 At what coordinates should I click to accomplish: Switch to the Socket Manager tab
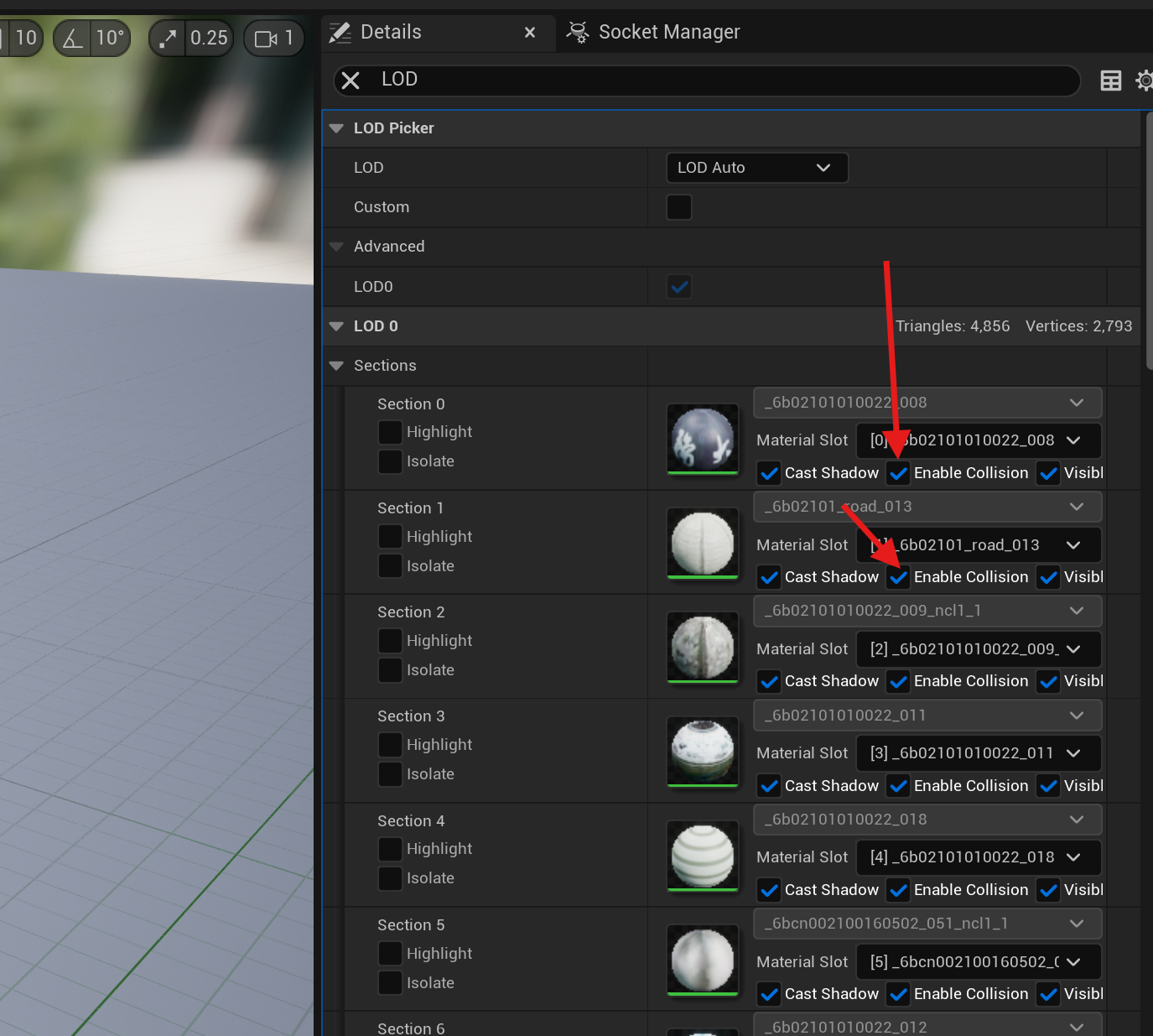(x=667, y=32)
